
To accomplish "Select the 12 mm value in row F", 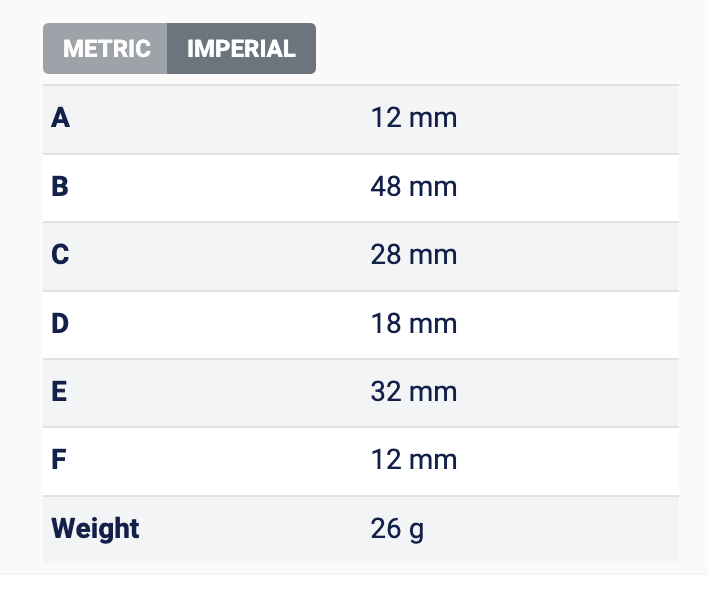I will (x=413, y=460).
